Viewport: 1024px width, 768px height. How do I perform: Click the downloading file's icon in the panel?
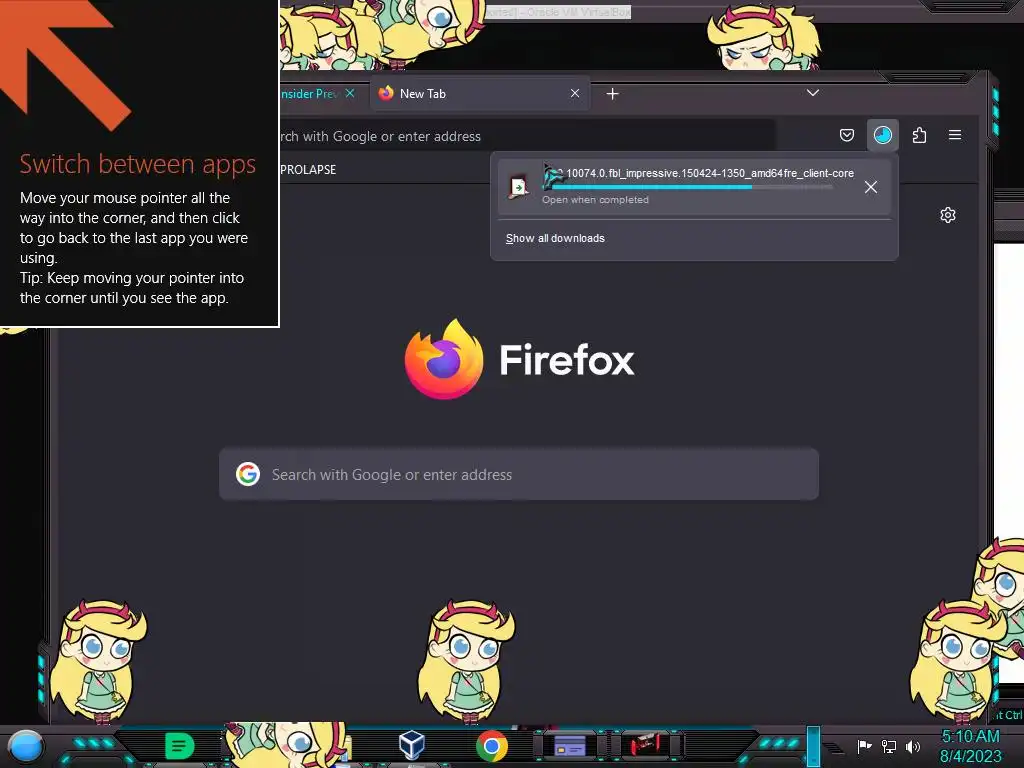pos(519,187)
